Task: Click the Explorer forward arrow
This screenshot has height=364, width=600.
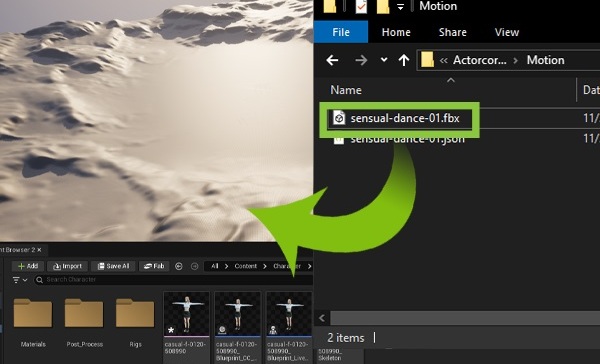Action: (361, 60)
